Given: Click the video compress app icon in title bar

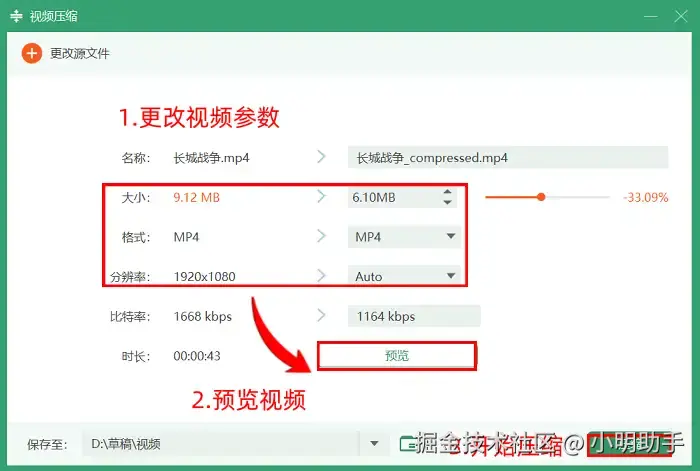Looking at the screenshot, I should point(16,16).
